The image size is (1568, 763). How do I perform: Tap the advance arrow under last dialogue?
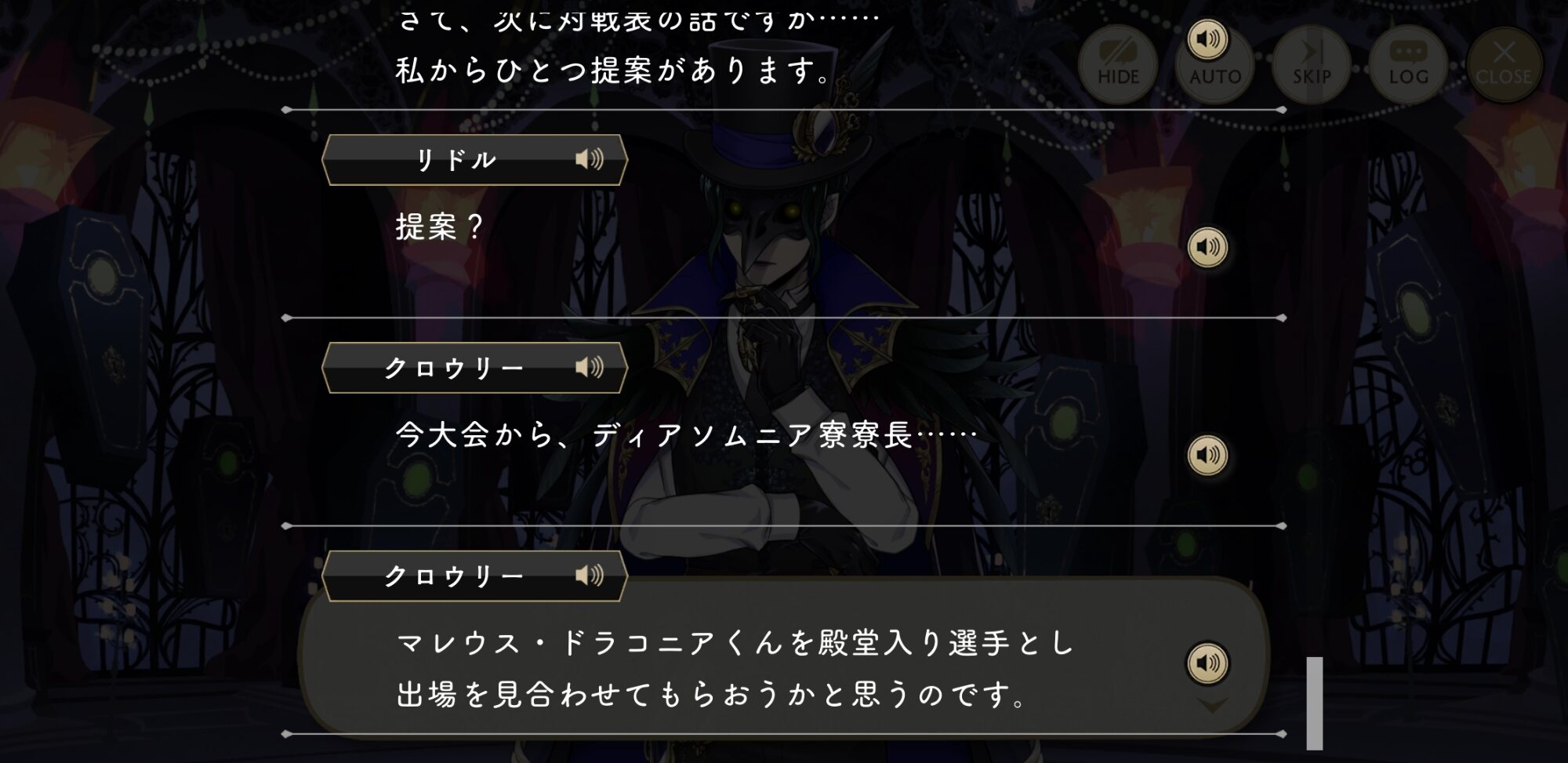(x=1212, y=707)
